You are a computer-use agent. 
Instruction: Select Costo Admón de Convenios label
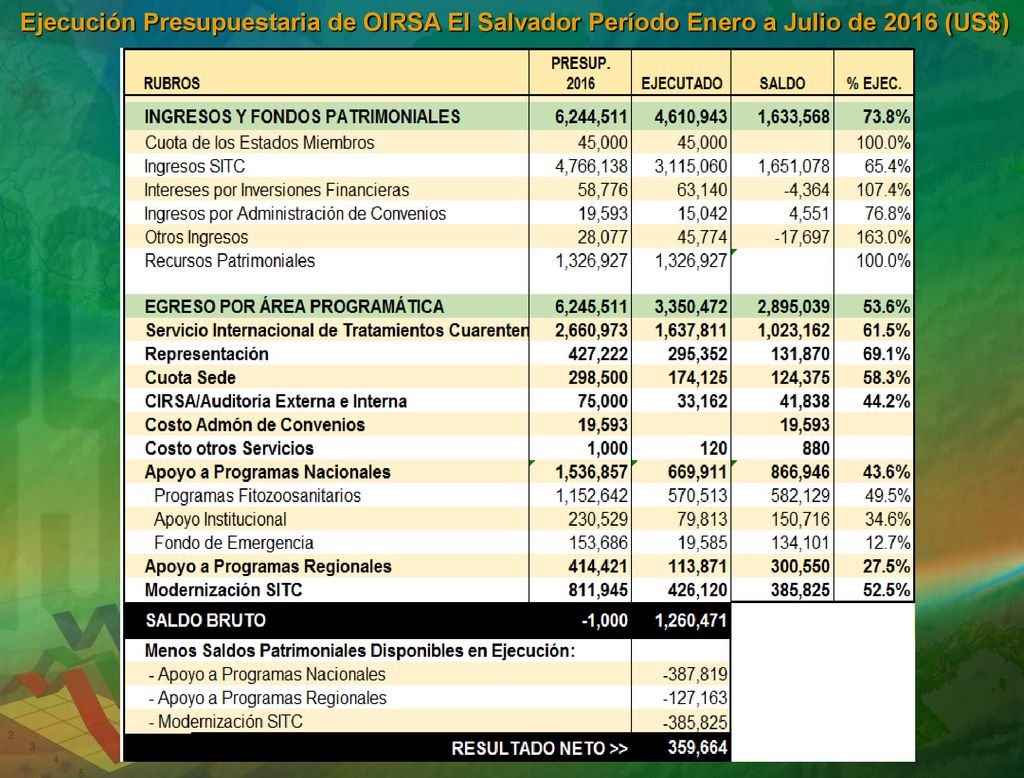255,425
